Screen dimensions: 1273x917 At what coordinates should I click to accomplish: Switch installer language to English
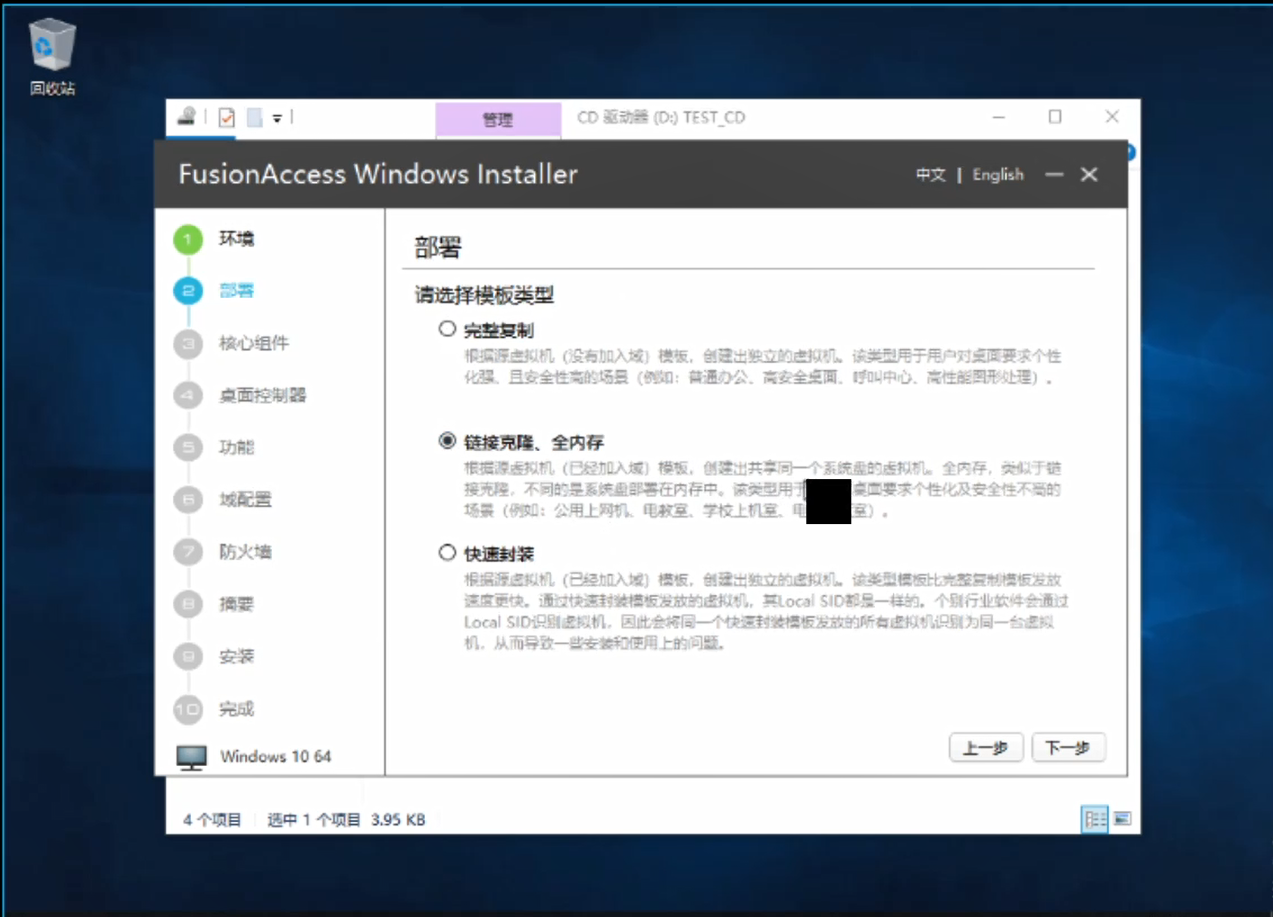click(997, 174)
